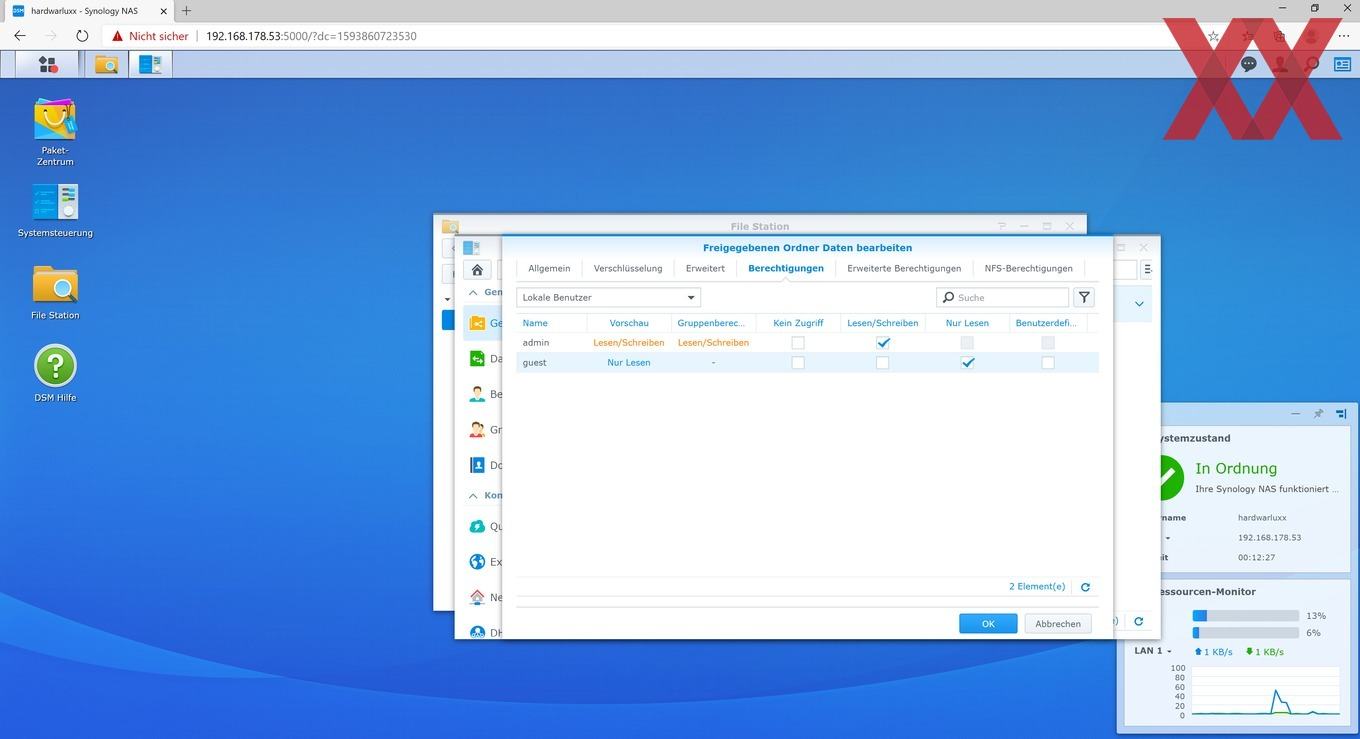Open the LAN 1 dropdown in Ressourcen-Monitor
Image resolution: width=1360 pixels, height=739 pixels.
point(1152,651)
